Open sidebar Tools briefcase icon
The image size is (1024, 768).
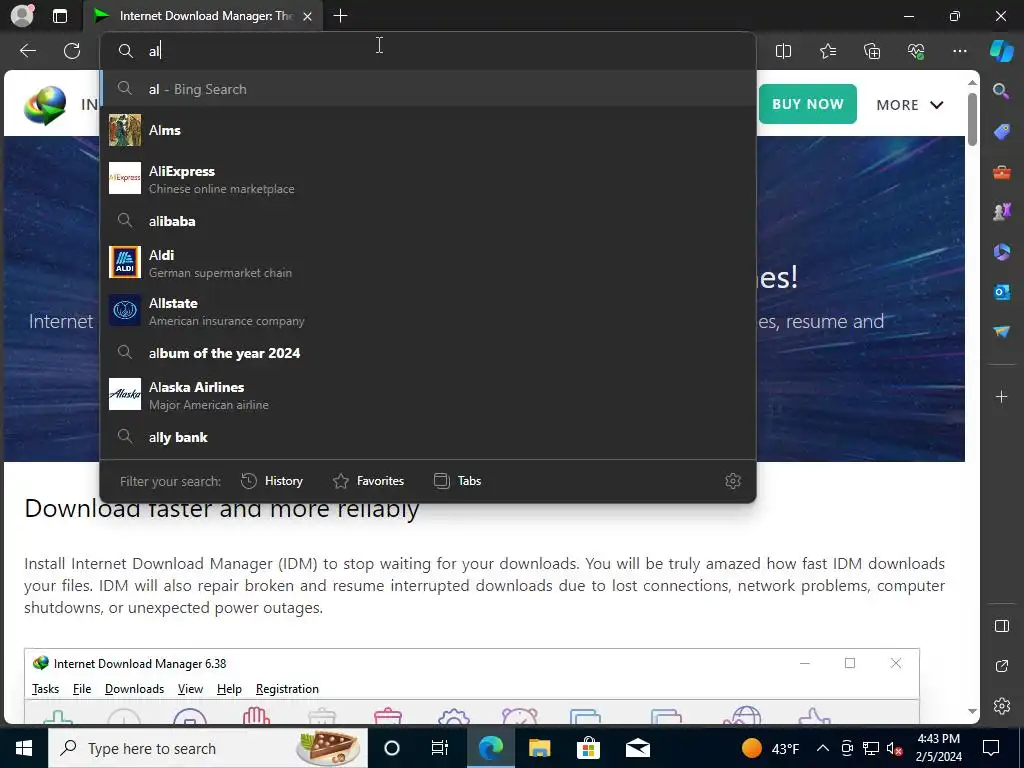[x=1001, y=172]
